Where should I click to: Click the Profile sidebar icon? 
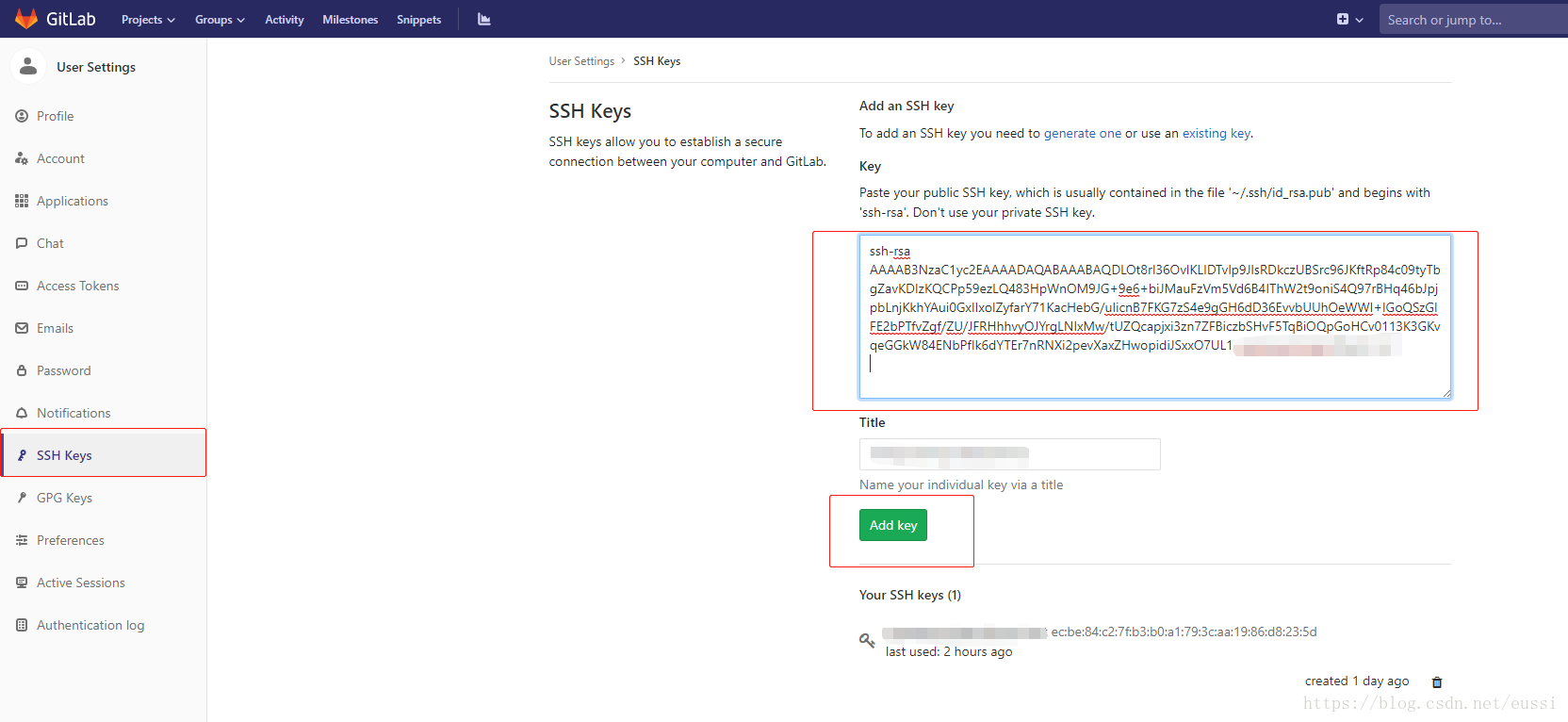pos(22,116)
